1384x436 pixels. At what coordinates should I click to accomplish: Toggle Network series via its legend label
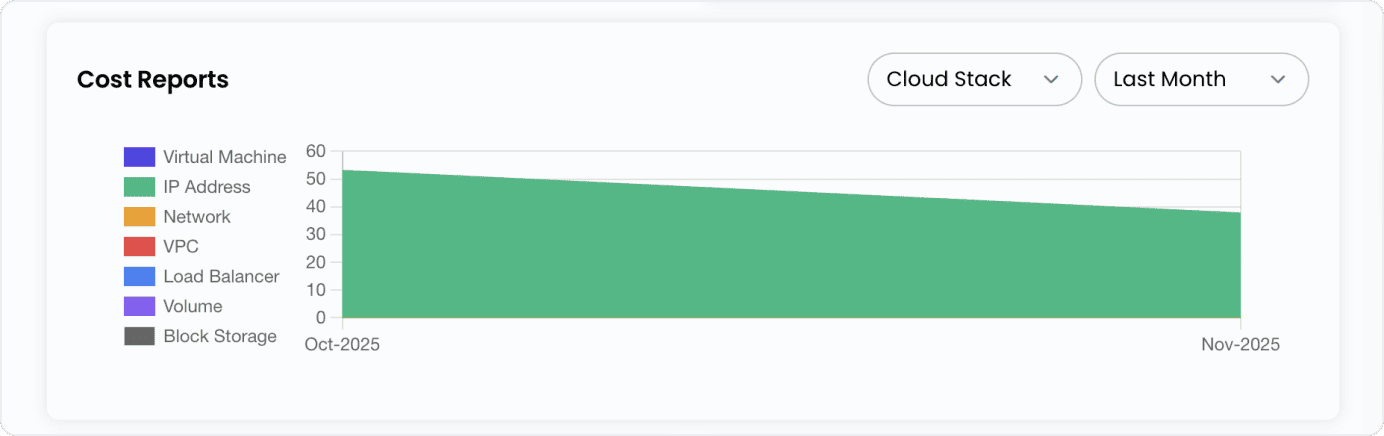point(197,217)
